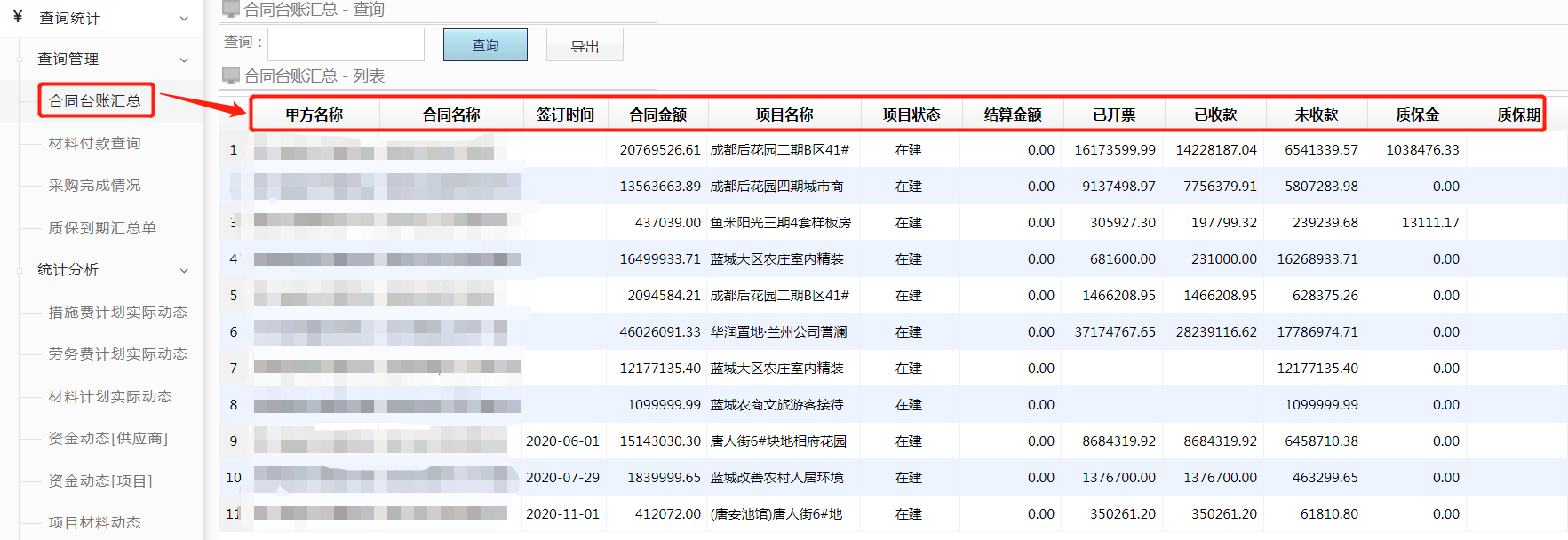
Task: Open 合同台账汇总 in the sidebar
Action: [95, 100]
